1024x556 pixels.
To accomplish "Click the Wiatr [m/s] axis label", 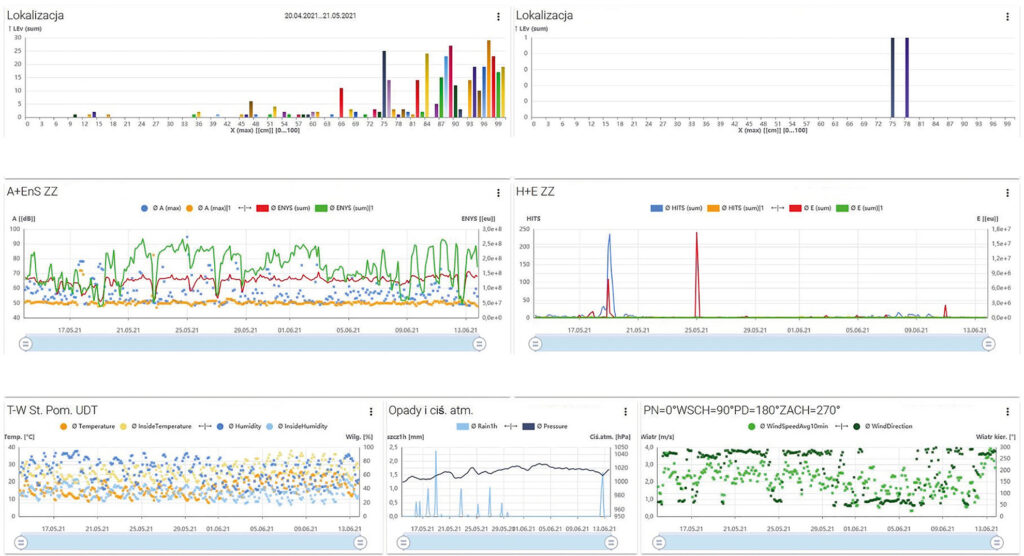I will point(656,437).
